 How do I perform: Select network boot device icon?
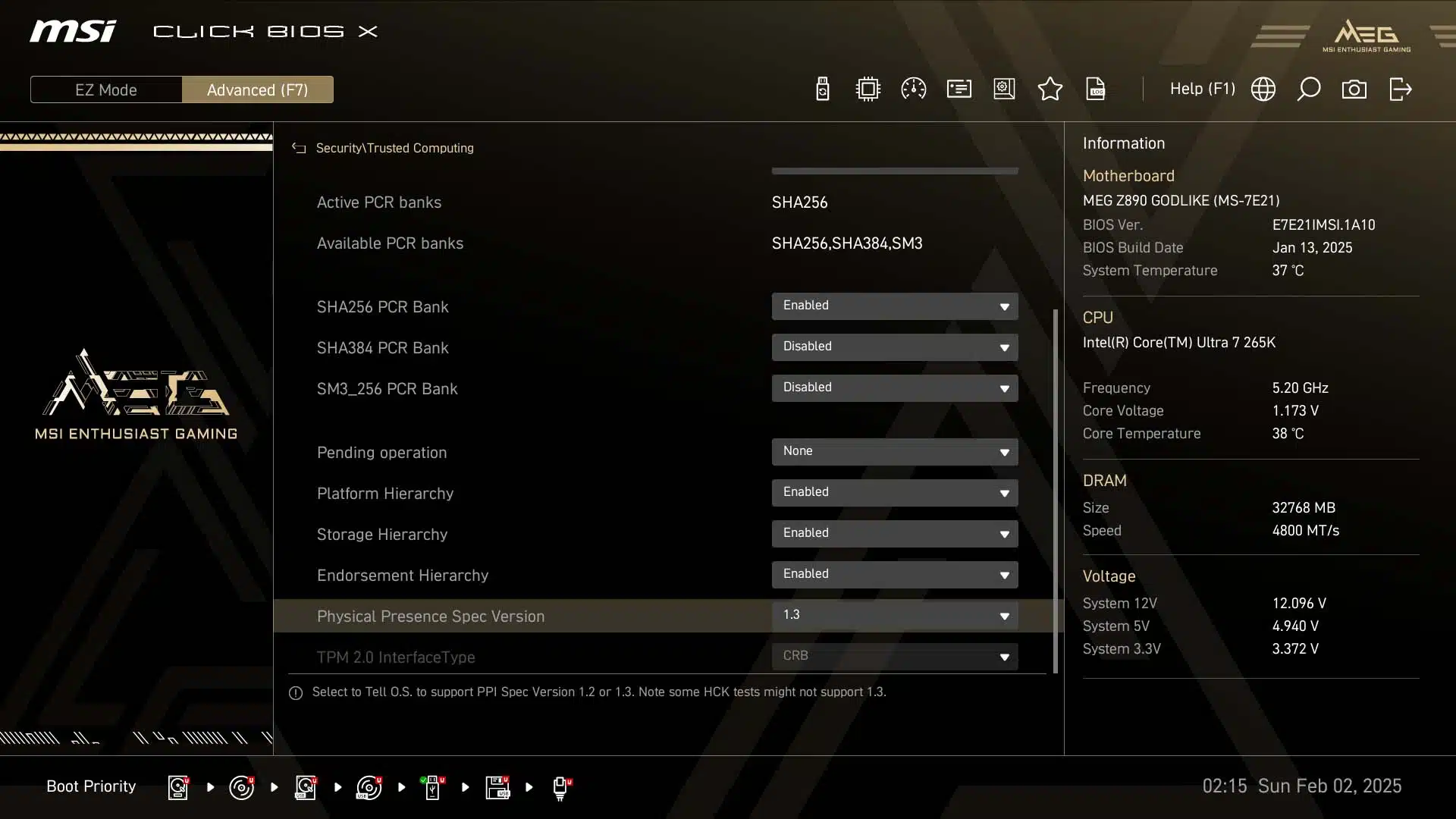[561, 788]
